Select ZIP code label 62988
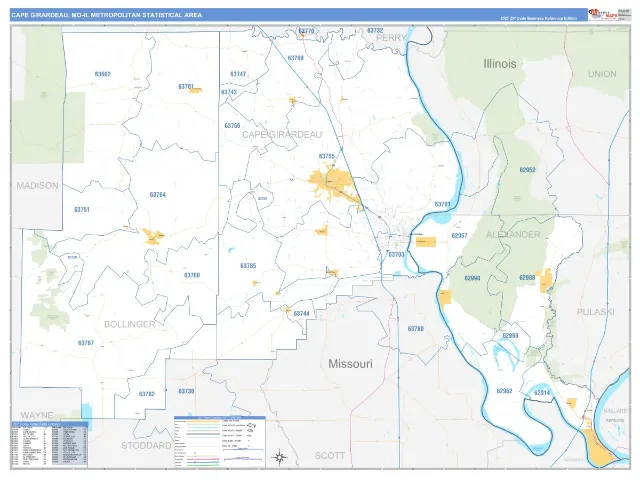 pos(527,278)
